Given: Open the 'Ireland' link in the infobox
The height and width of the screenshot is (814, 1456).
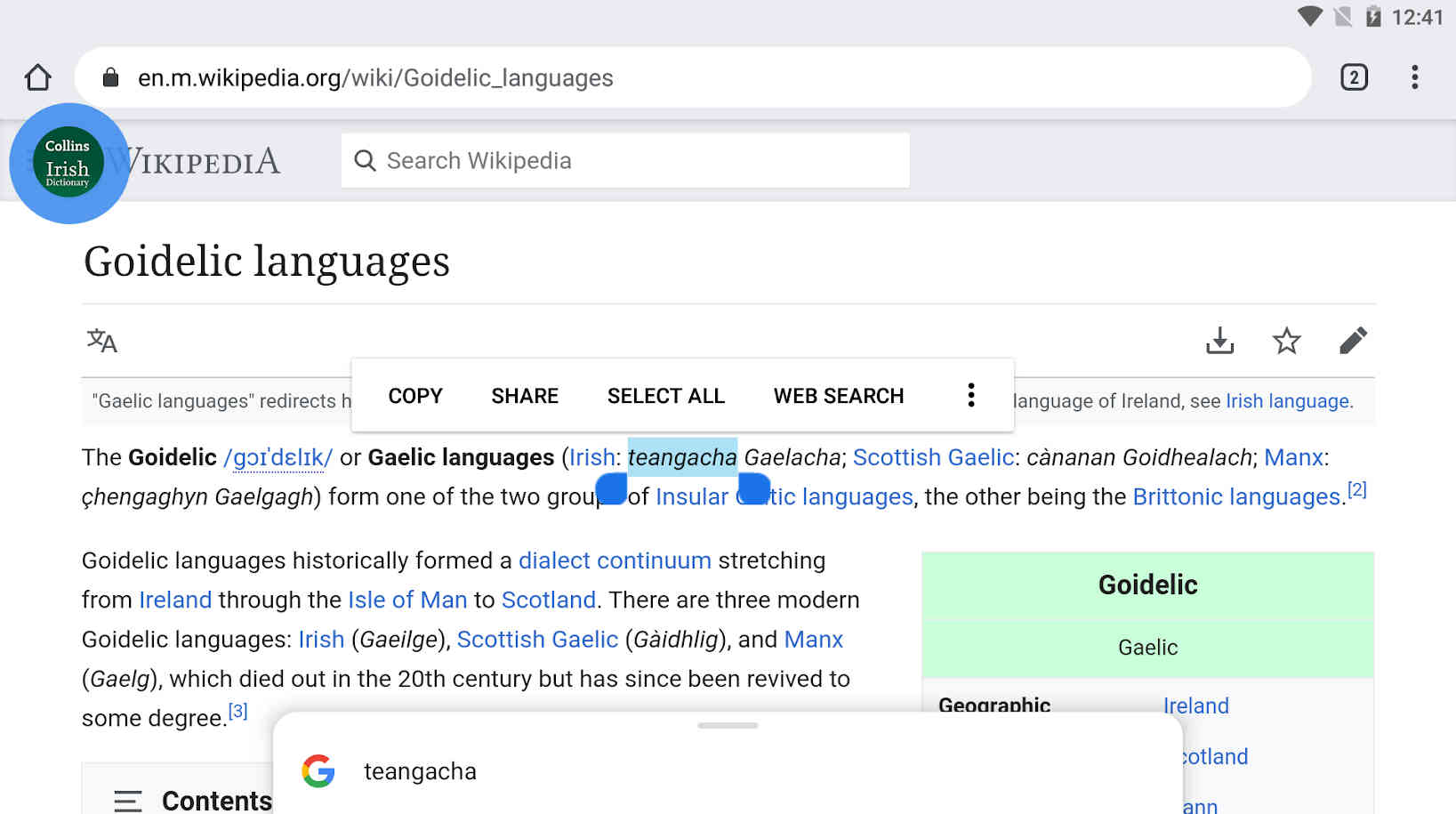Looking at the screenshot, I should coord(1196,705).
